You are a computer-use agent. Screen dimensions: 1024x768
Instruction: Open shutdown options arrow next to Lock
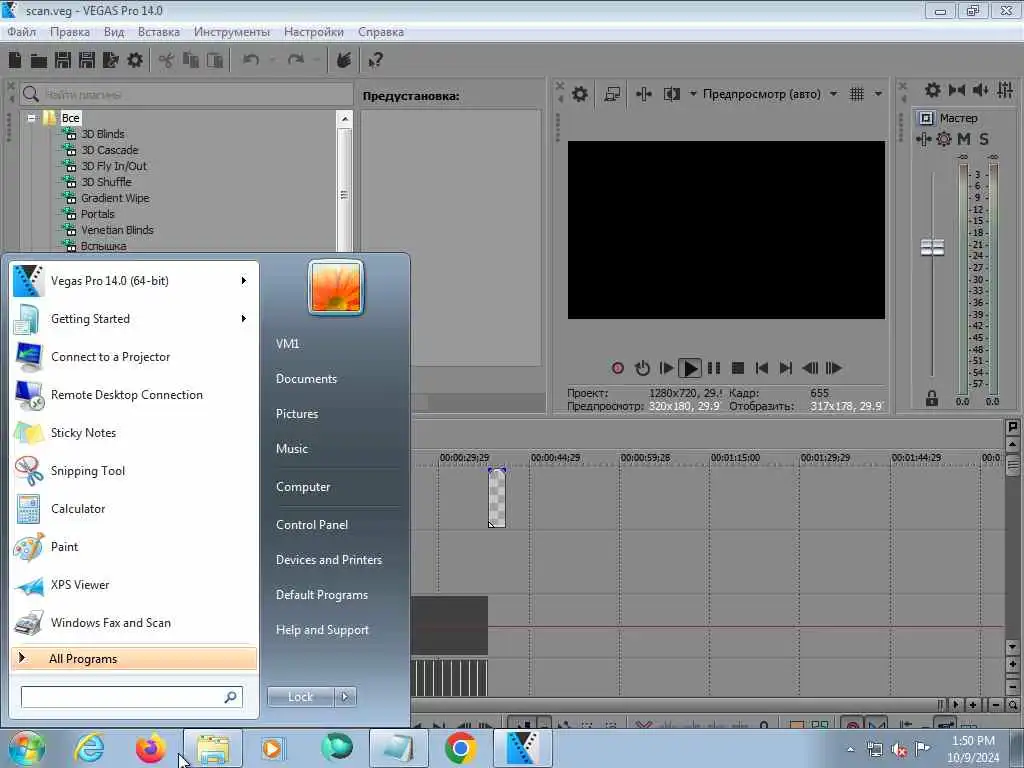[x=345, y=697]
